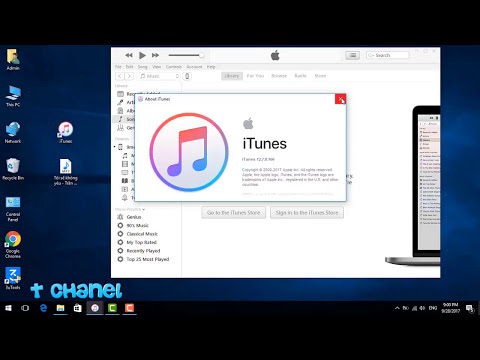The image size is (480, 360).
Task: Open the File menu
Action: (x=118, y=67)
